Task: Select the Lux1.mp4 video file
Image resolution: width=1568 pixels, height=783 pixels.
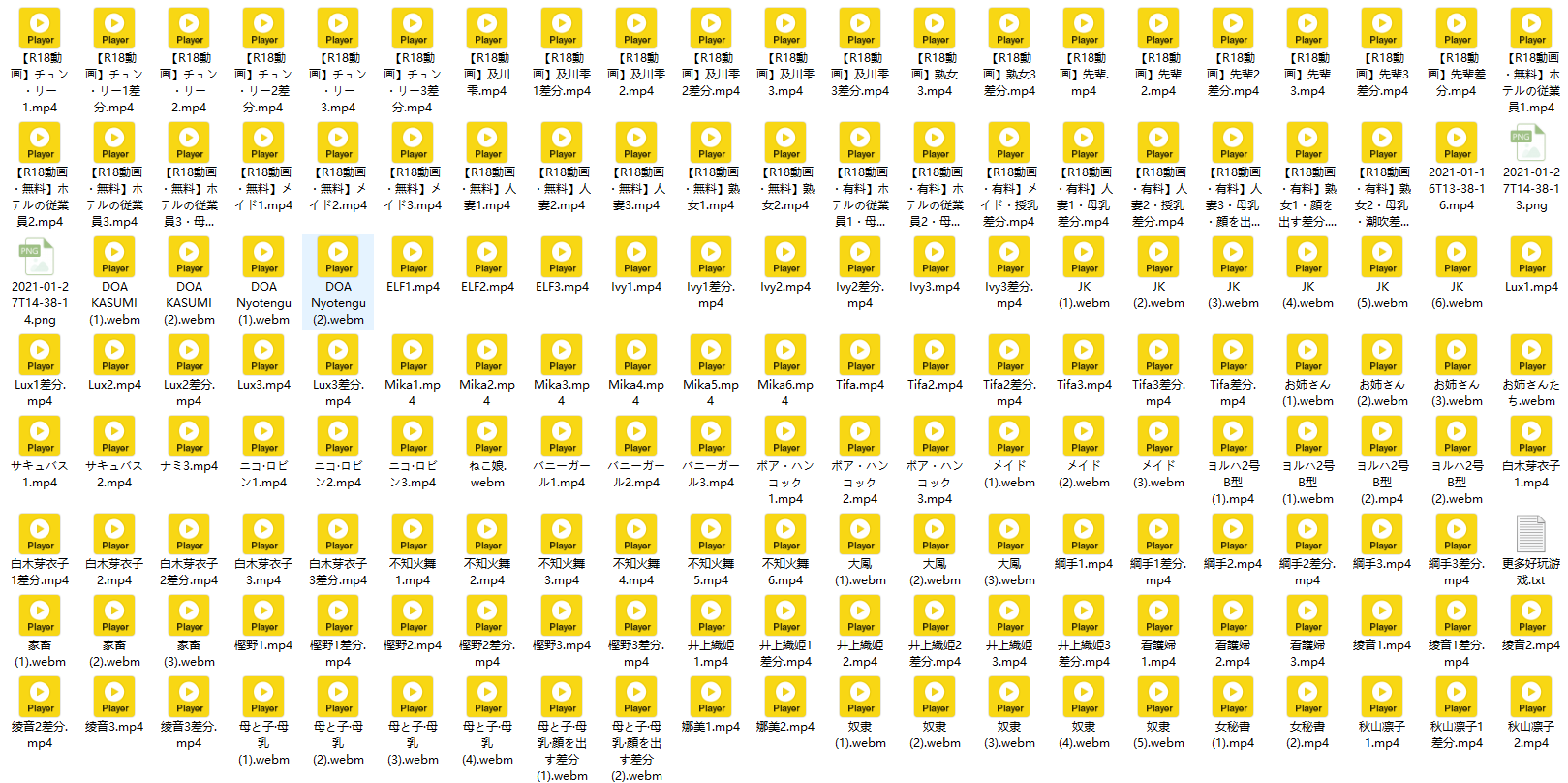Action: click(1531, 257)
